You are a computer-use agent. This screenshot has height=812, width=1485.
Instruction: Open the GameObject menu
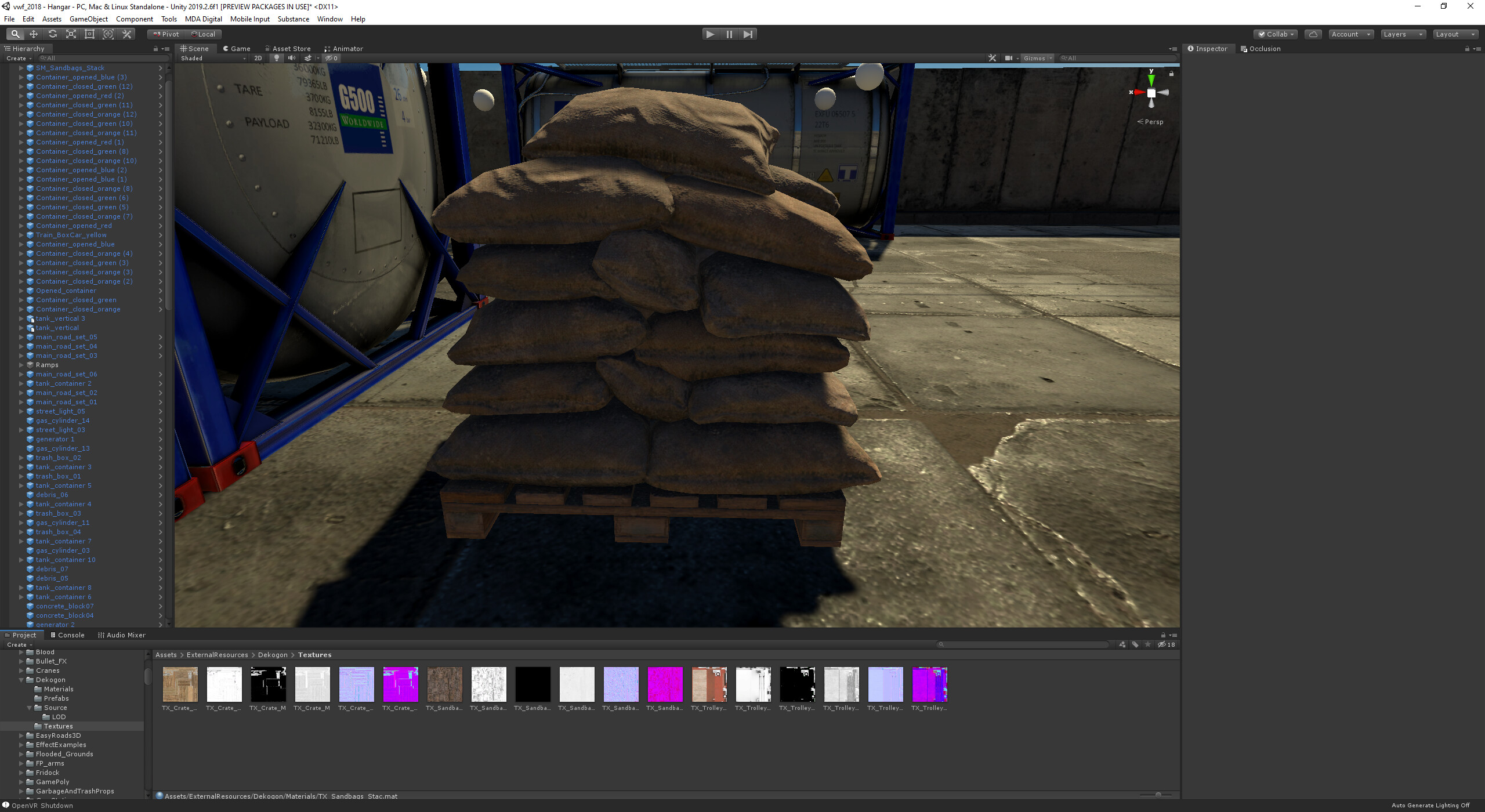(88, 19)
